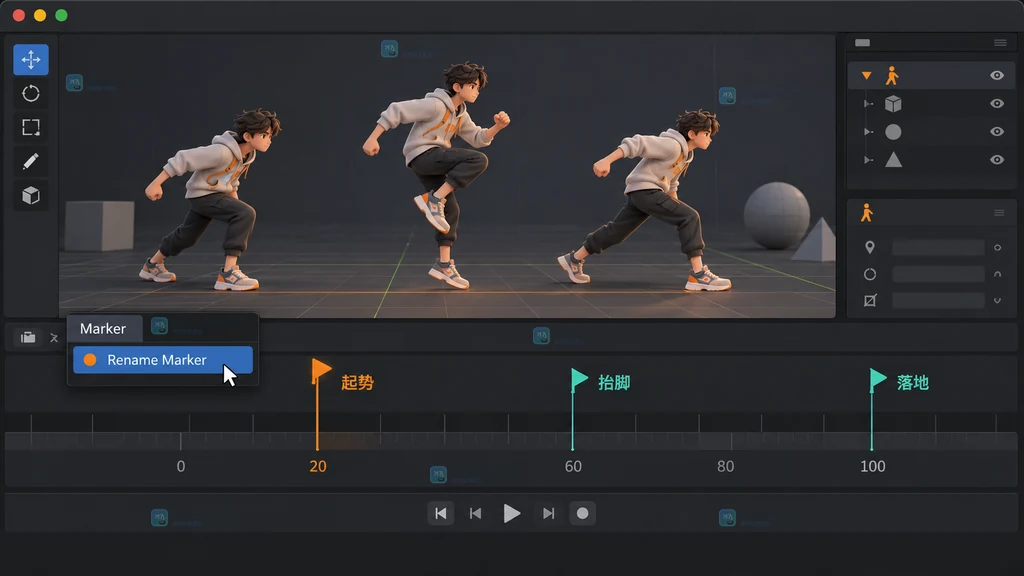
Task: Click the location value field
Action: [938, 248]
